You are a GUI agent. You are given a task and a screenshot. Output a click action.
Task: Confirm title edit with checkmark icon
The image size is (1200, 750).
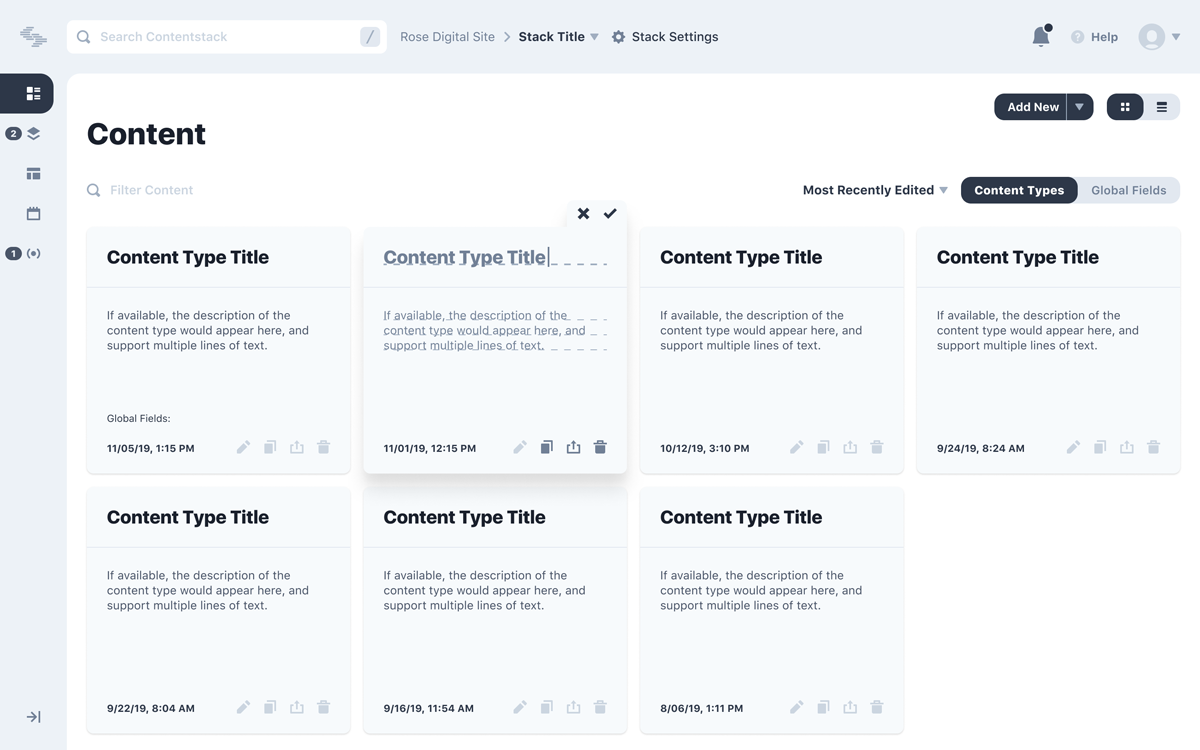(x=610, y=213)
